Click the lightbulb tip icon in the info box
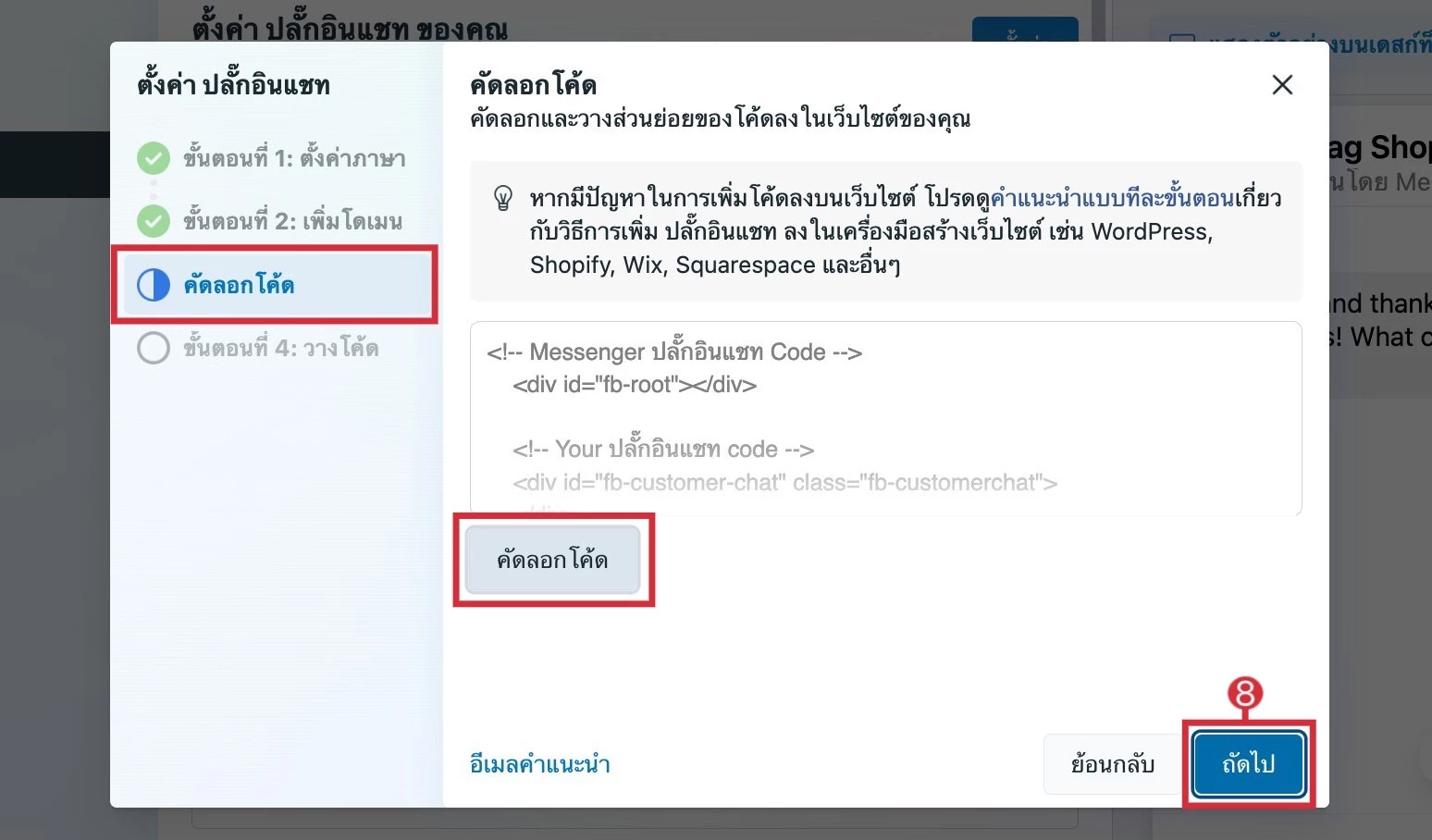The width and height of the screenshot is (1432, 840). [502, 197]
